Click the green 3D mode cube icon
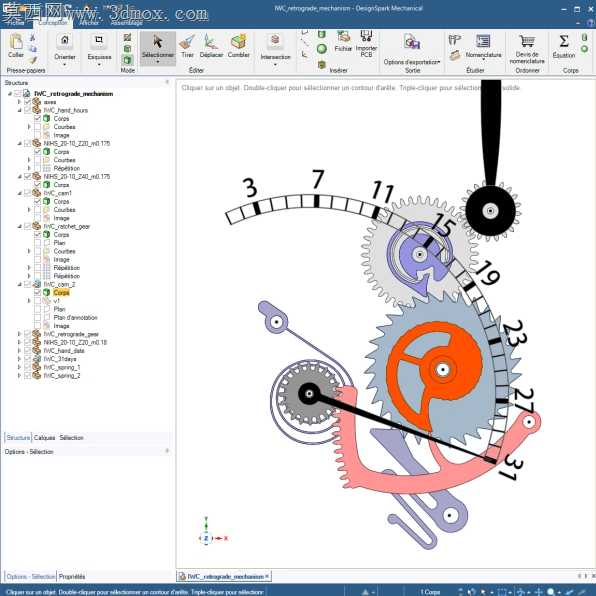Image resolution: width=596 pixels, height=596 pixels. tap(127, 60)
